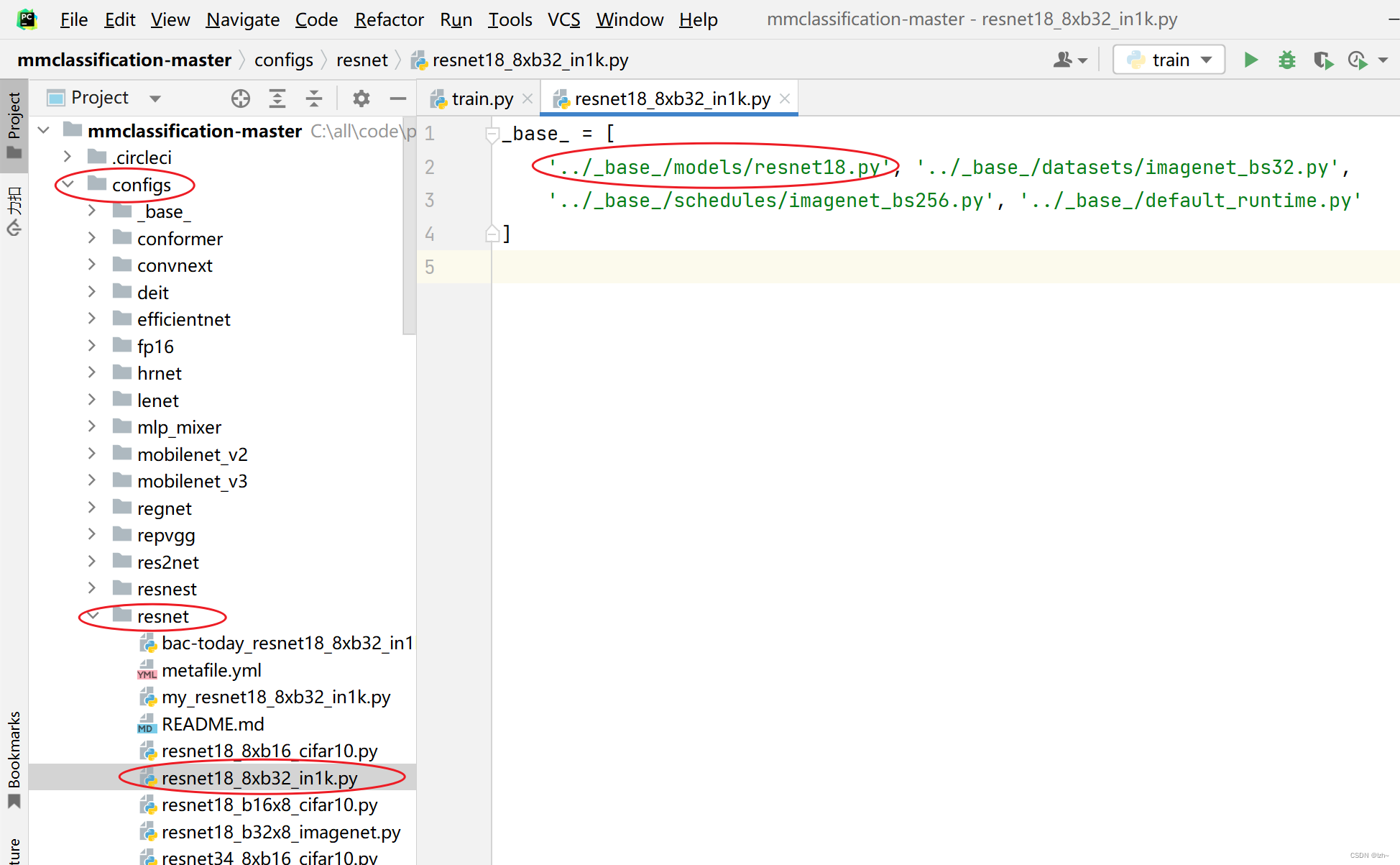This screenshot has height=865, width=1400.
Task: Close the train.py tab
Action: 527,99
